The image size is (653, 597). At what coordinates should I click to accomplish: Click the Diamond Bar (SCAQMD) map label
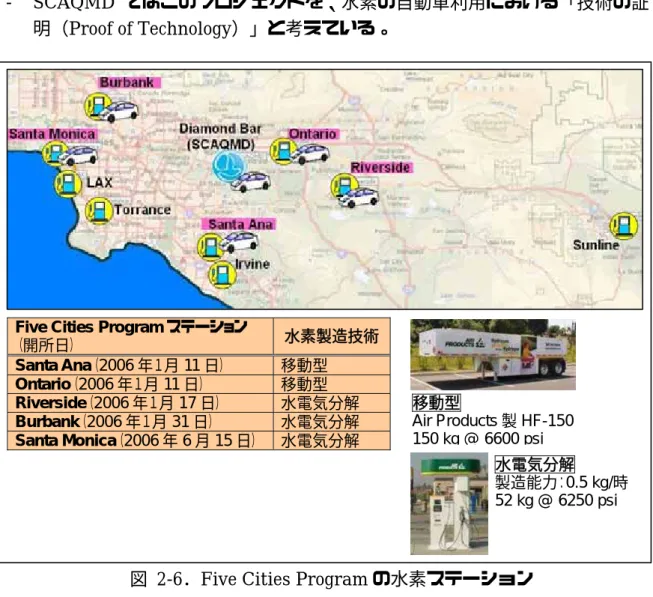tap(220, 137)
